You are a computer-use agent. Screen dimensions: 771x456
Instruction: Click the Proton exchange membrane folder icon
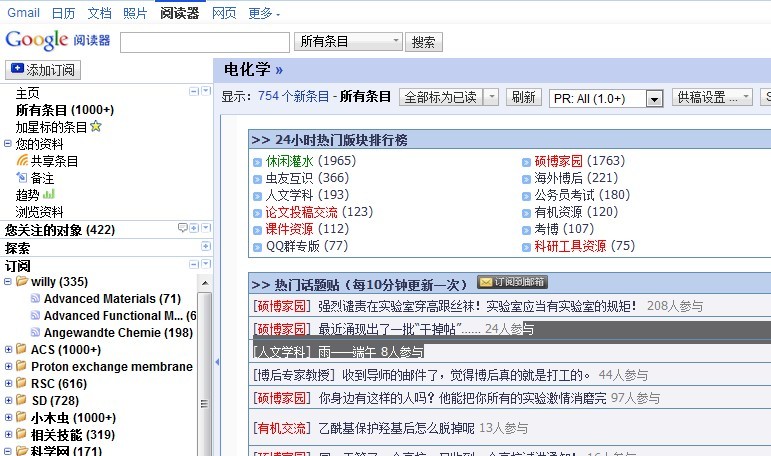21,365
